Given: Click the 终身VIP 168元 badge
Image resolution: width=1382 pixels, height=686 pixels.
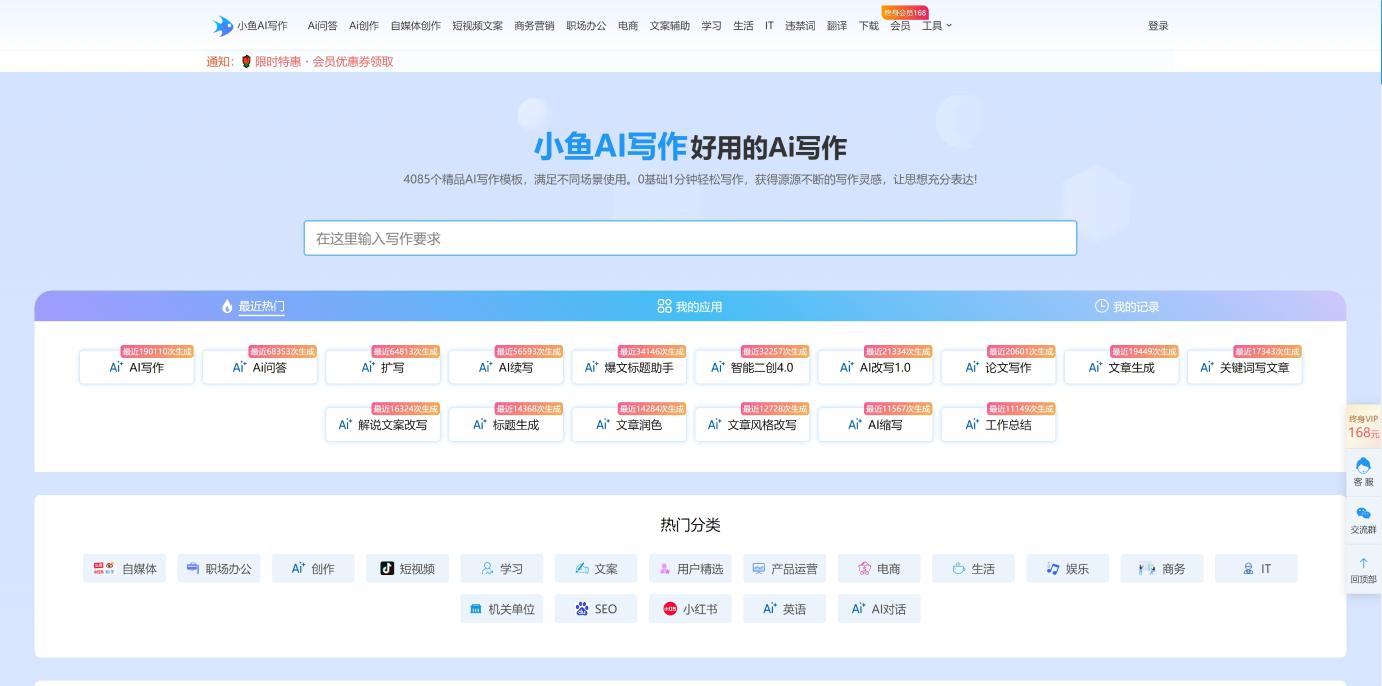Looking at the screenshot, I should 1363,427.
